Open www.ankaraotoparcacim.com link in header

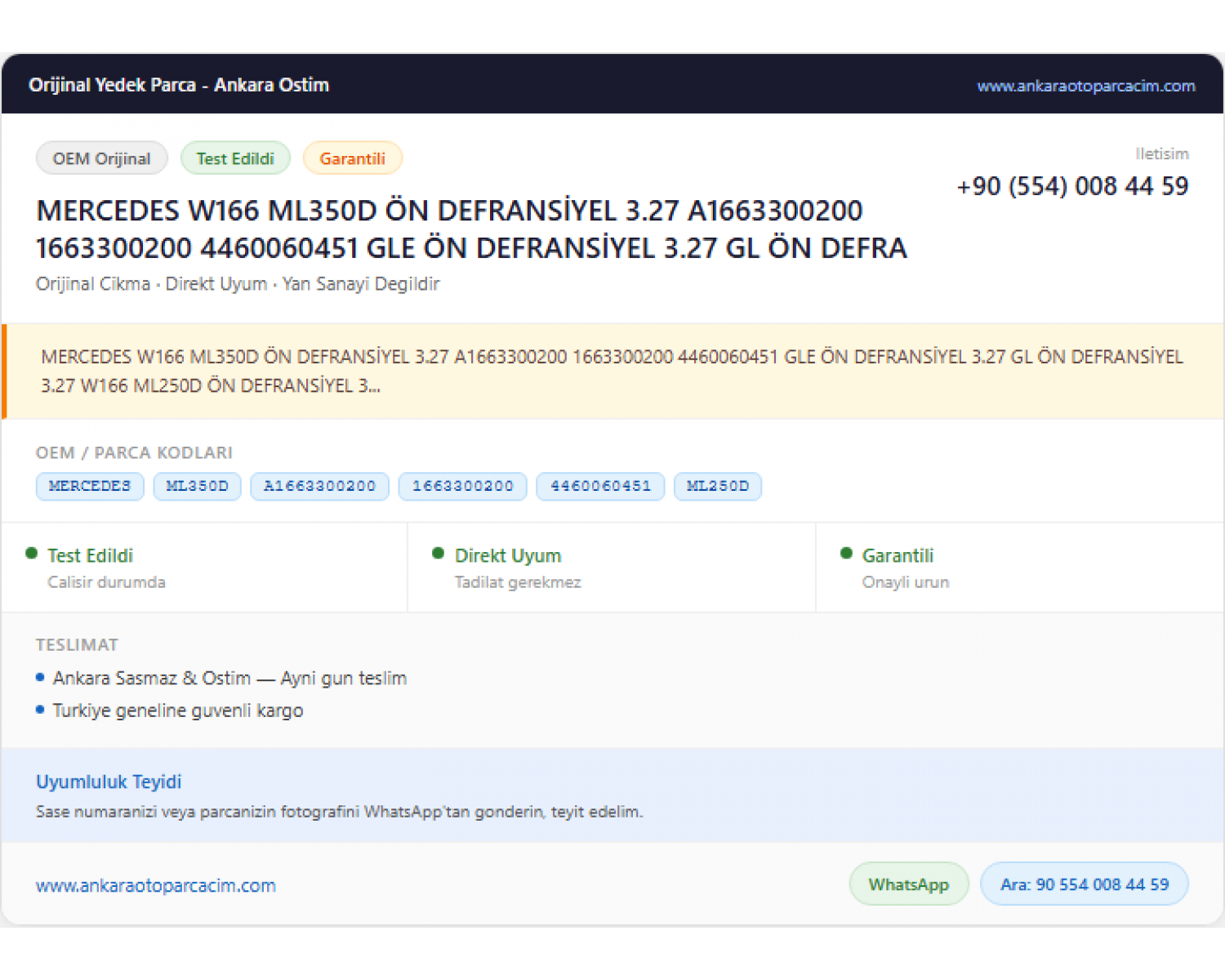(1086, 86)
